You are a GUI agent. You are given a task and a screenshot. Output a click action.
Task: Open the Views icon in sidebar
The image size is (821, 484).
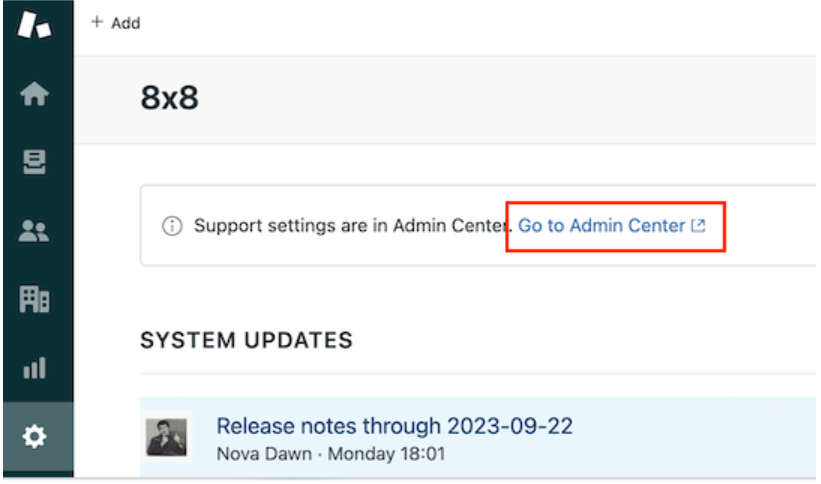pos(35,163)
